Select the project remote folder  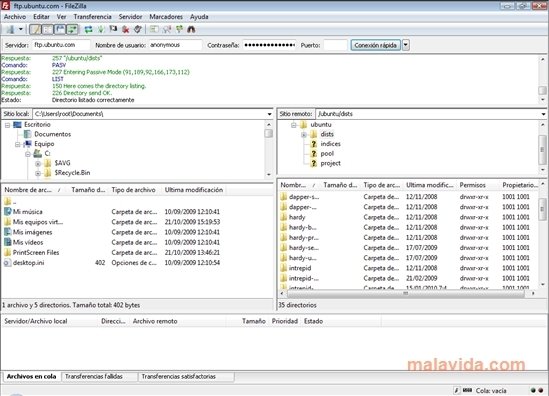[x=331, y=163]
